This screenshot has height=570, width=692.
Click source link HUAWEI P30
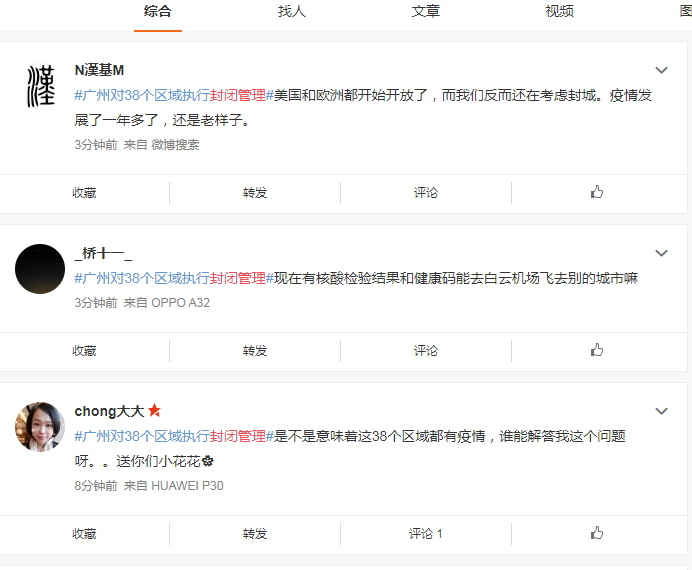[x=187, y=486]
